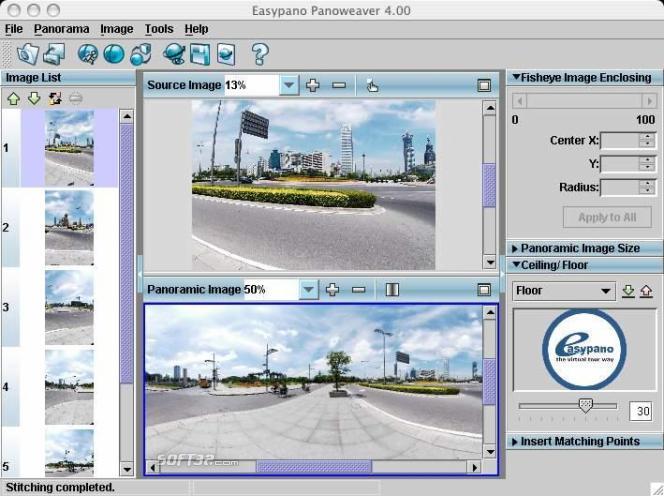The height and width of the screenshot is (496, 664).
Task: Click Image List scrollbar down arrow
Action: pyautogui.click(x=127, y=469)
